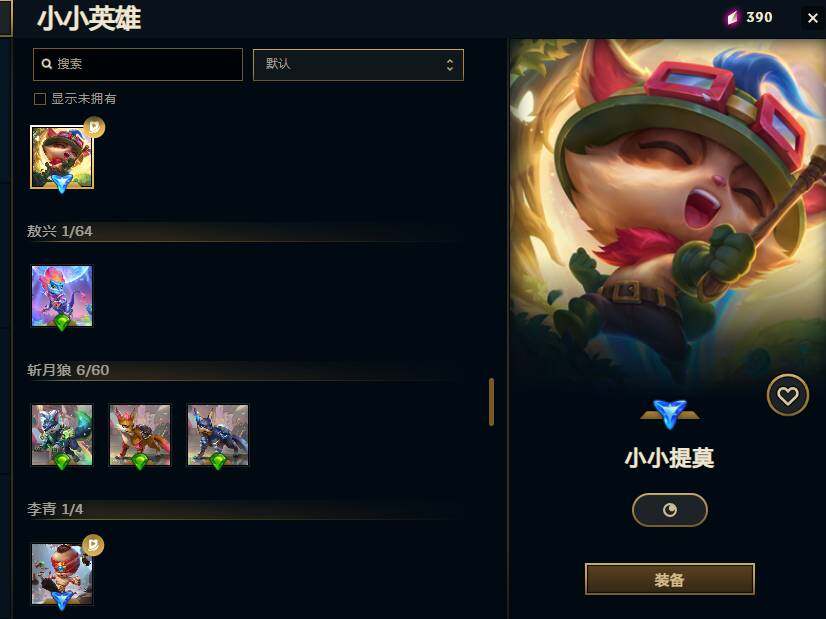Click the heart favorite icon
Screen dimensions: 826x619
[788, 395]
